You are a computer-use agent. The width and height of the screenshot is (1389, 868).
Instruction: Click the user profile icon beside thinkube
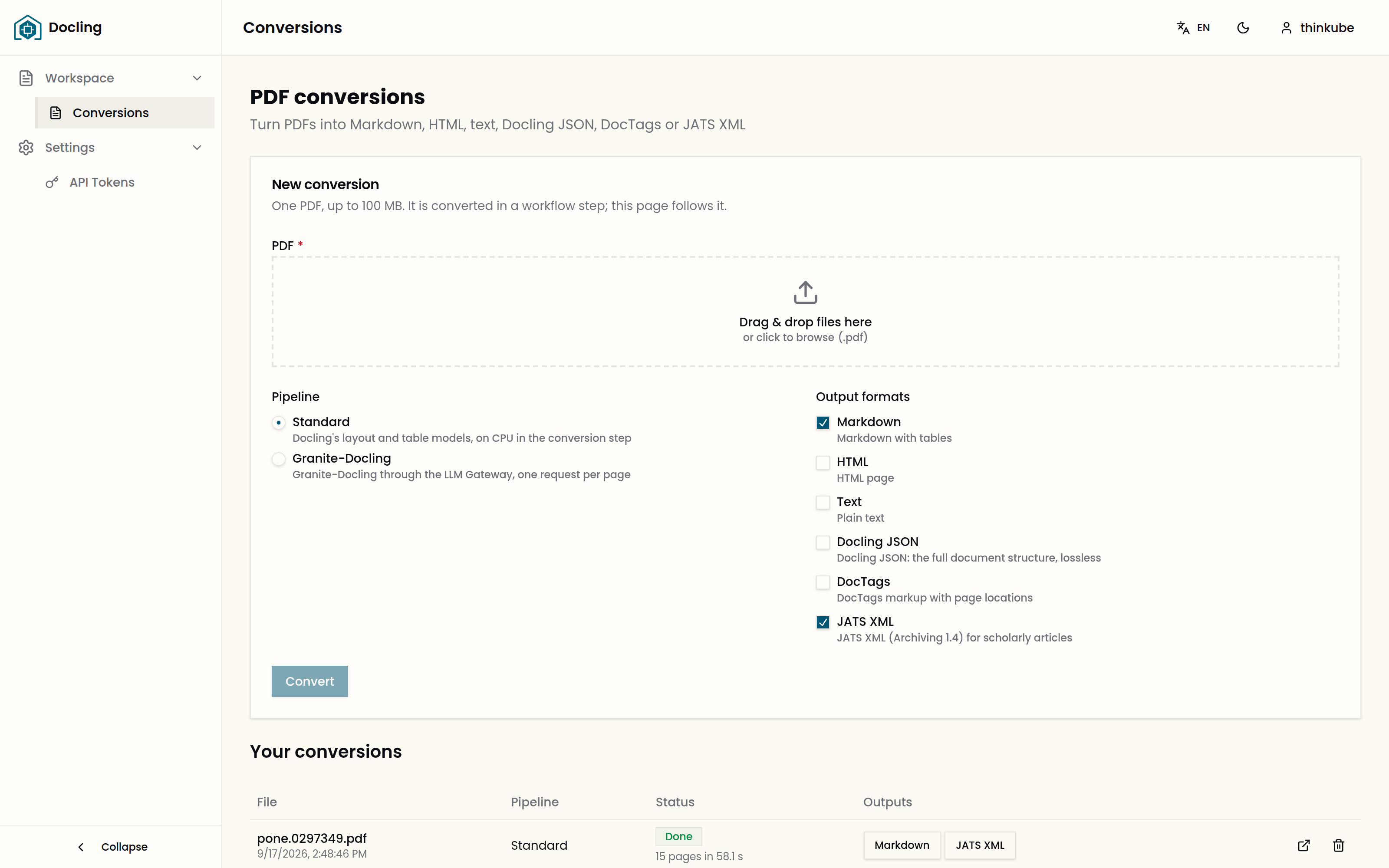(1286, 27)
